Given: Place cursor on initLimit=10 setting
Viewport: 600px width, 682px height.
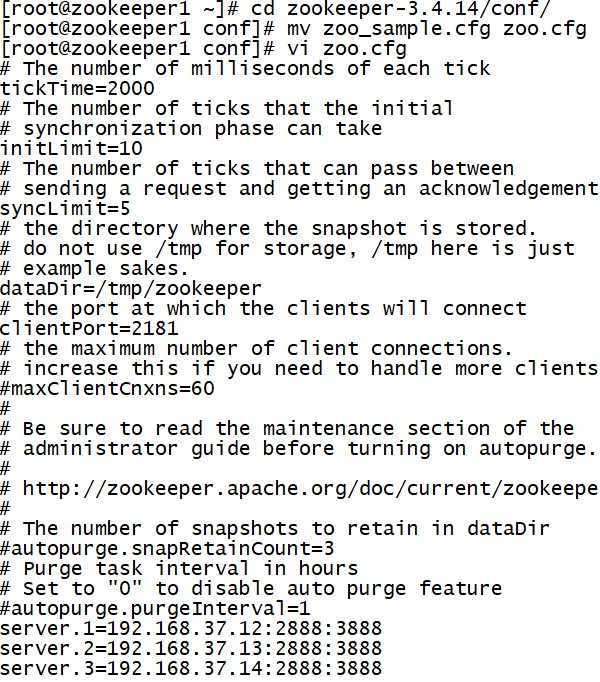Looking at the screenshot, I should click(71, 149).
